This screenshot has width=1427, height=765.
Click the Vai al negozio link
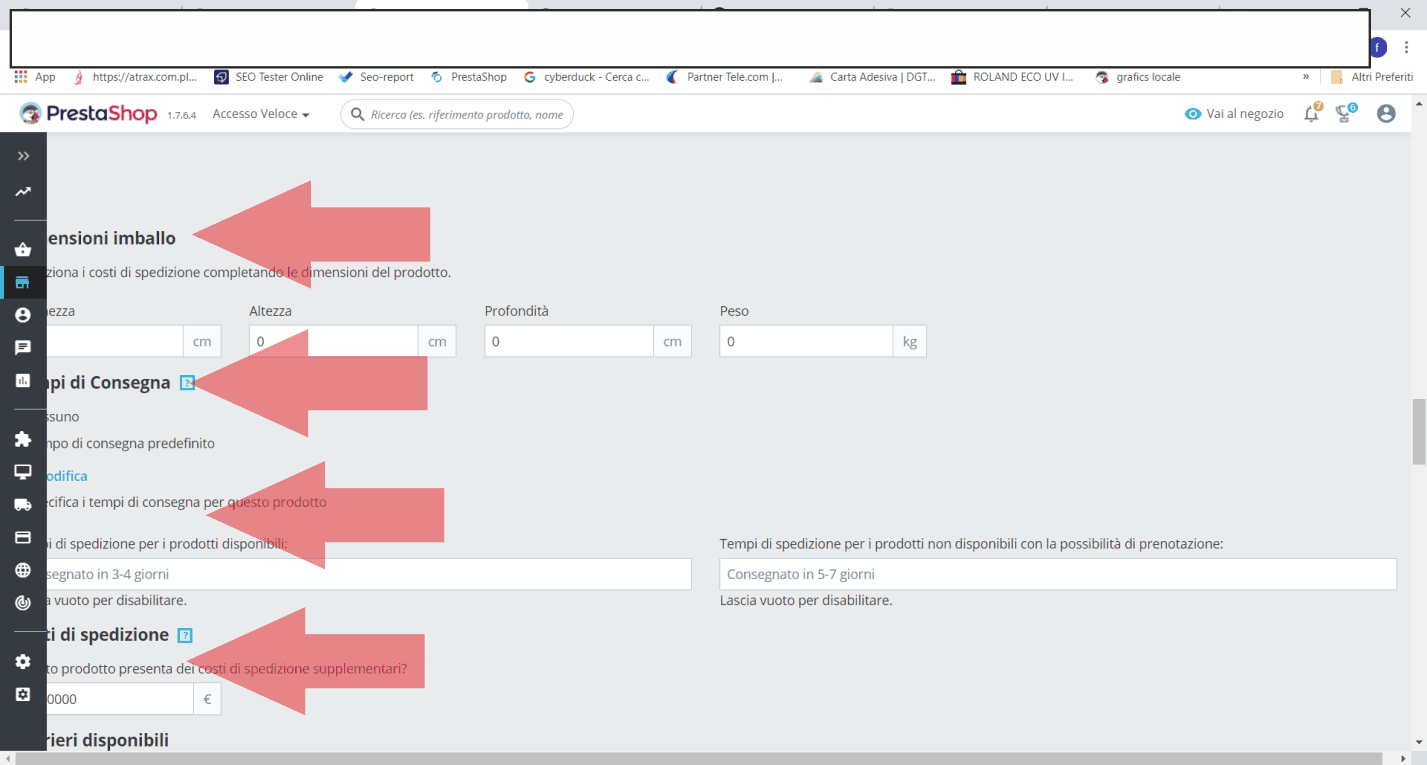tap(1234, 114)
